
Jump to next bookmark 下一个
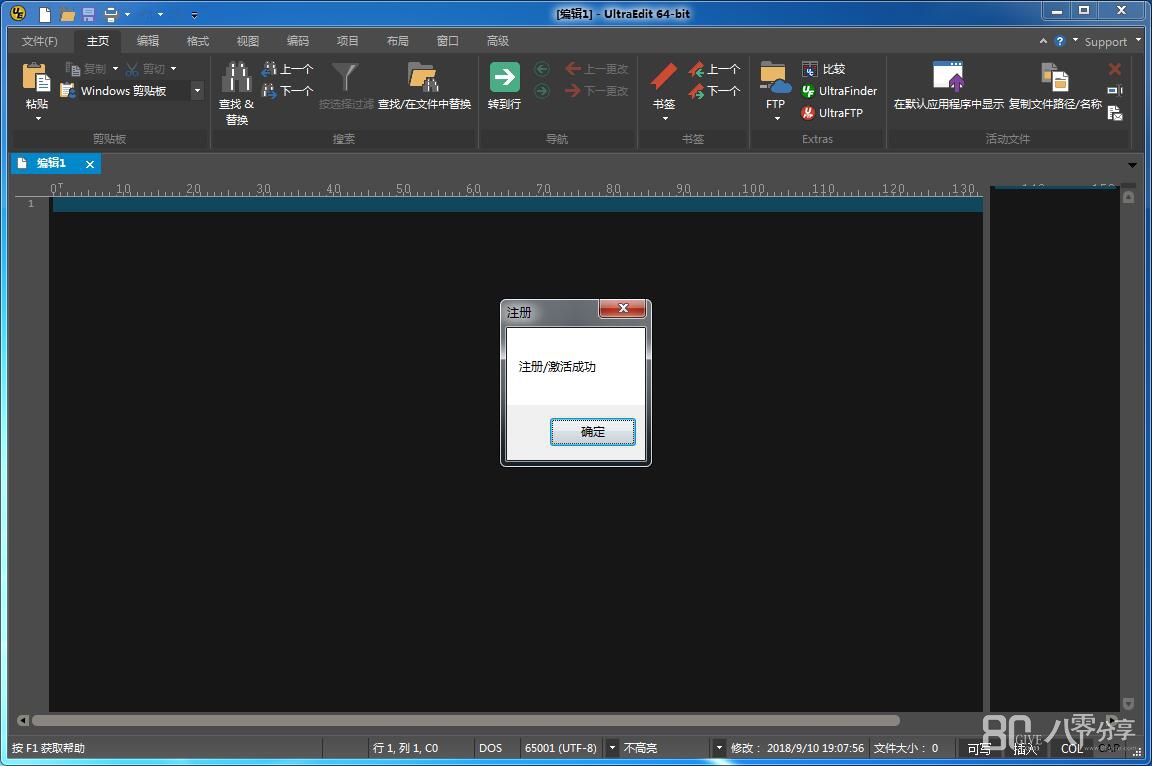(714, 91)
